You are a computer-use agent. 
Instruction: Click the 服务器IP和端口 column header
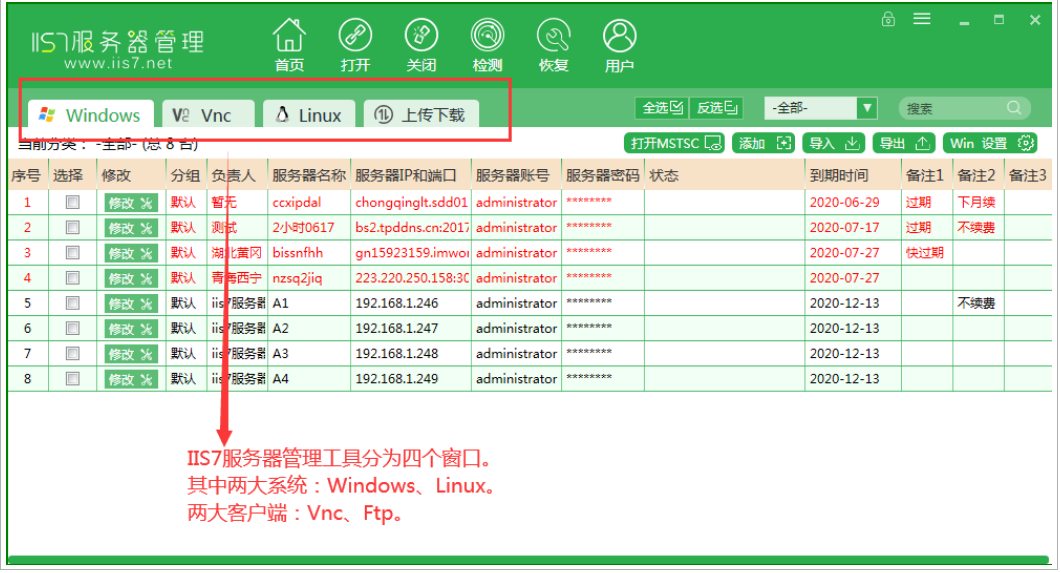(411, 175)
